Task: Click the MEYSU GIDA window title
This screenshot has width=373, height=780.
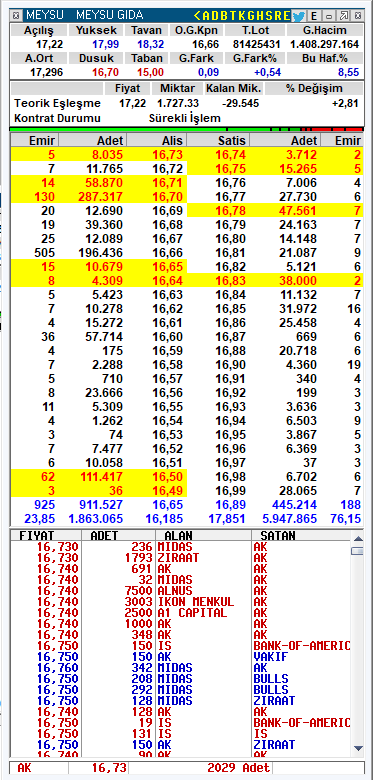Action: 109,15
